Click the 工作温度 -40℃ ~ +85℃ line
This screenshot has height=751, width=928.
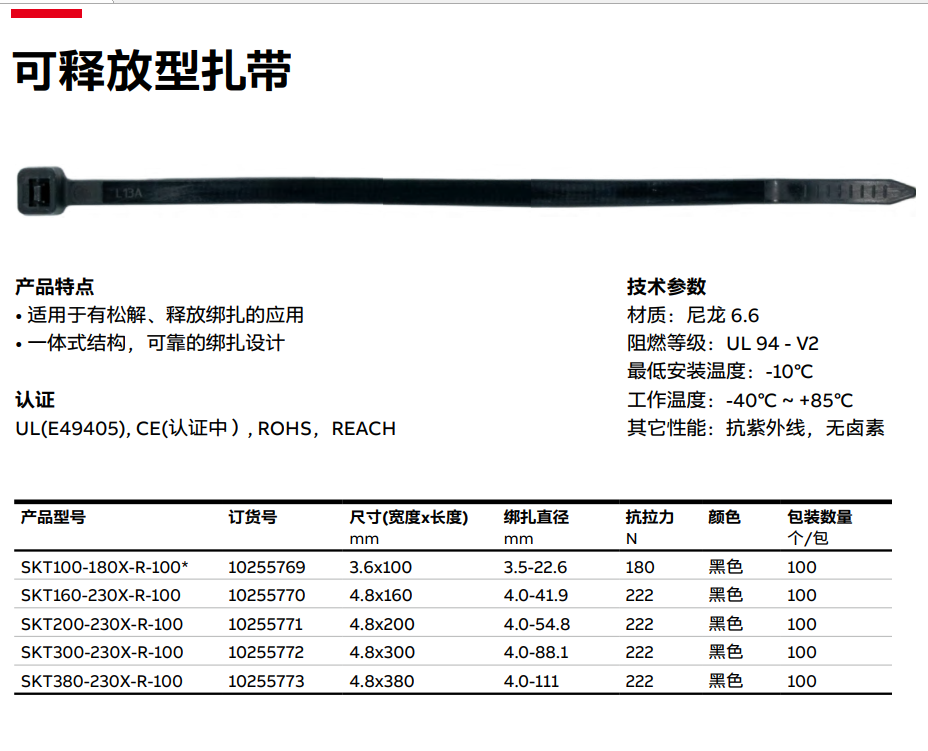point(740,401)
